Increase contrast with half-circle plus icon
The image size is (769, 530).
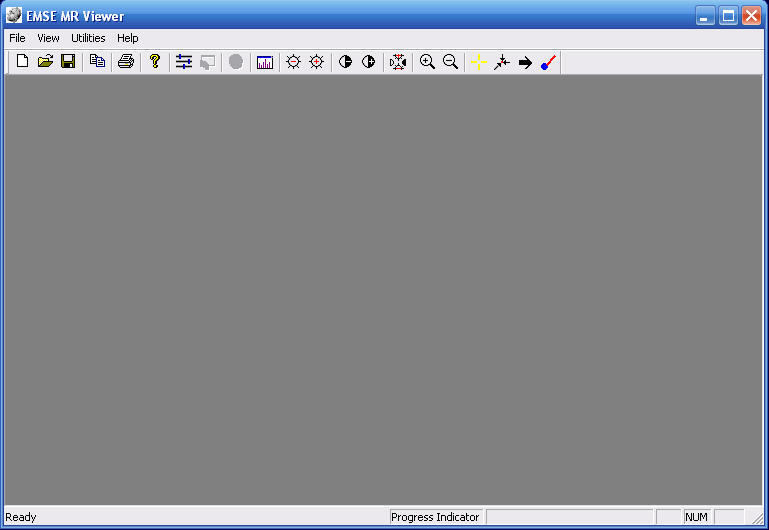(x=368, y=62)
